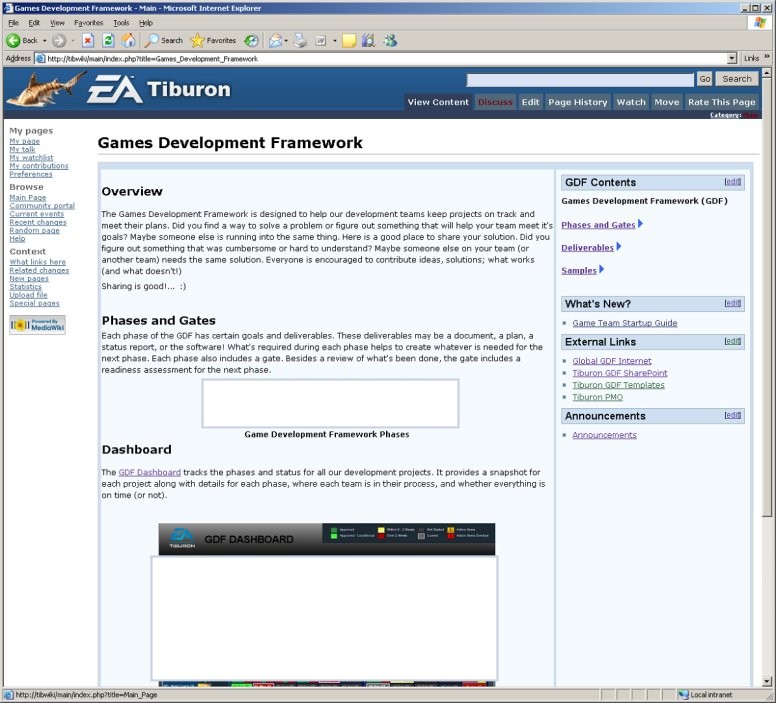
Task: Open the Tiburon GDF Templates link
Action: 618,385
